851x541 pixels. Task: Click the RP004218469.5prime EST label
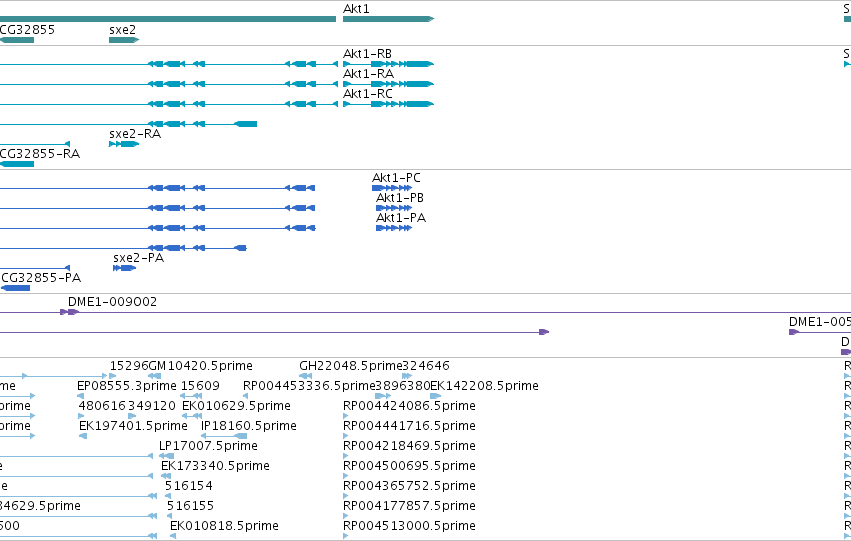coord(409,446)
